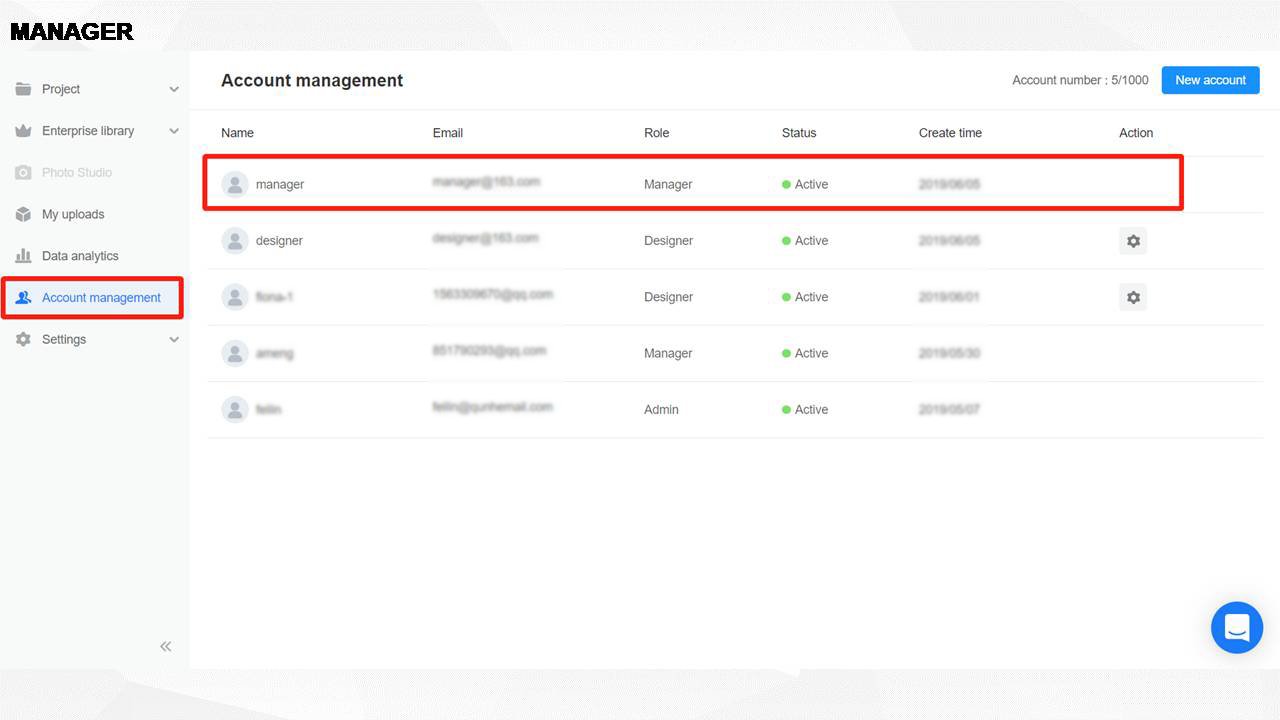This screenshot has width=1280, height=720.
Task: Click the Status column header
Action: (799, 133)
